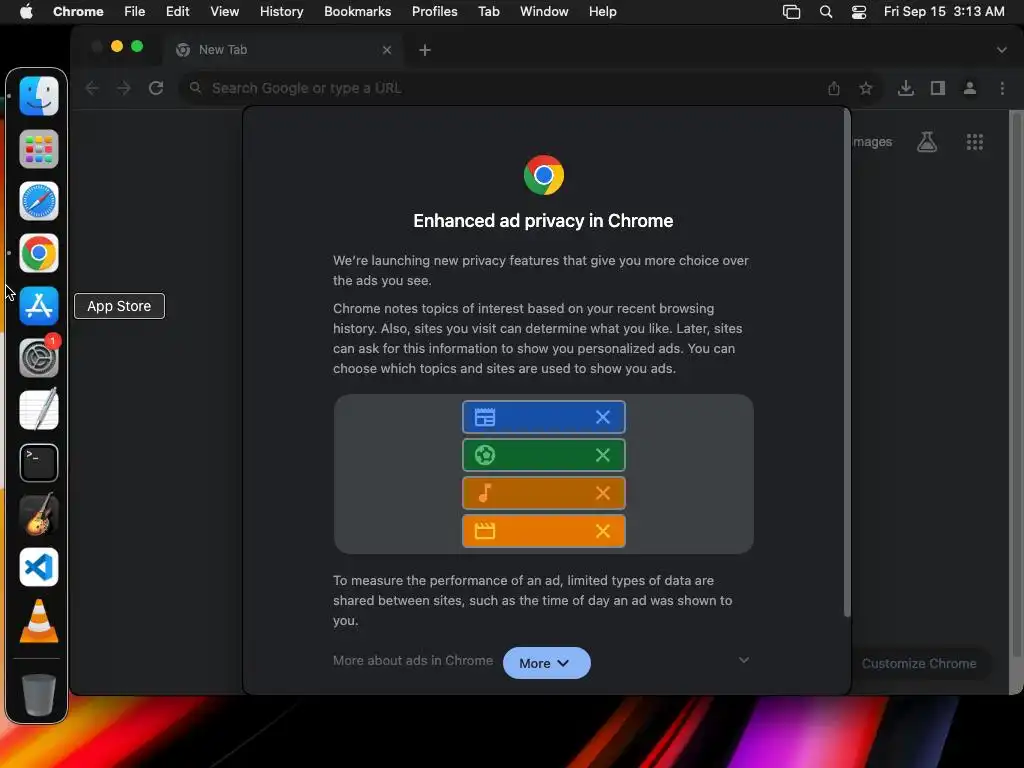Image resolution: width=1024 pixels, height=768 pixels.
Task: Open the Chrome profile icon
Action: coord(970,88)
